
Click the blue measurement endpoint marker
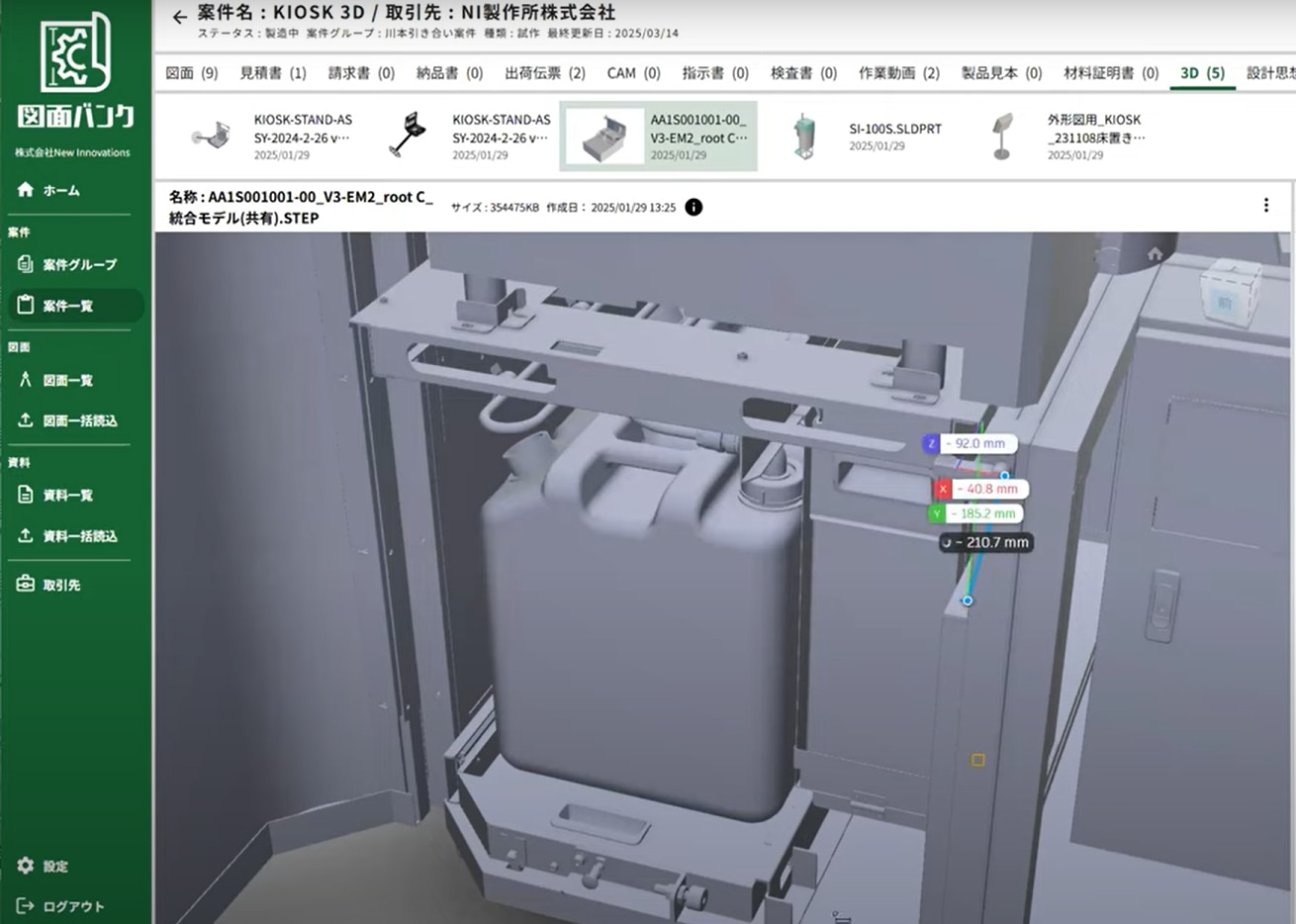point(968,601)
